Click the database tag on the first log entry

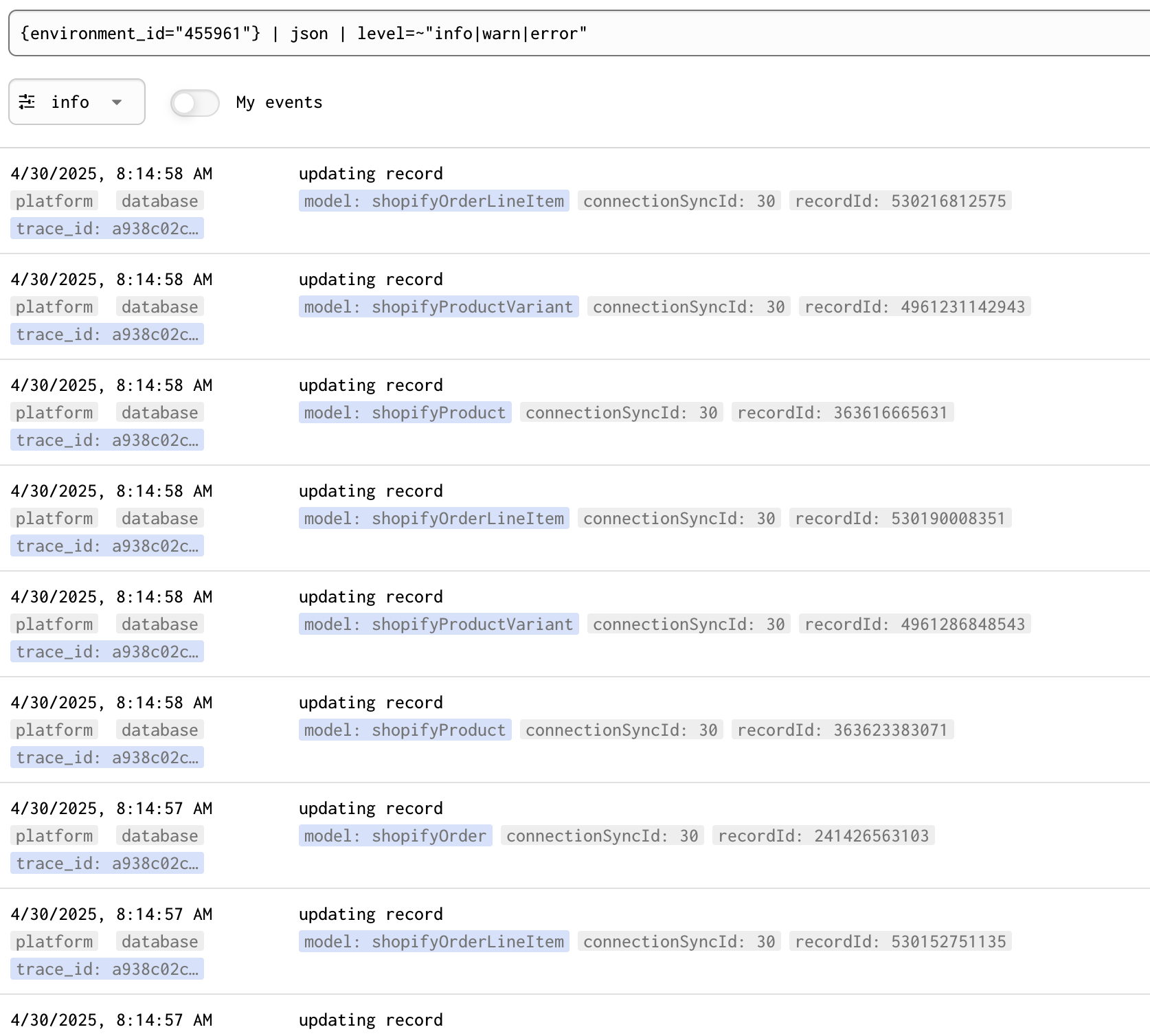tap(159, 201)
